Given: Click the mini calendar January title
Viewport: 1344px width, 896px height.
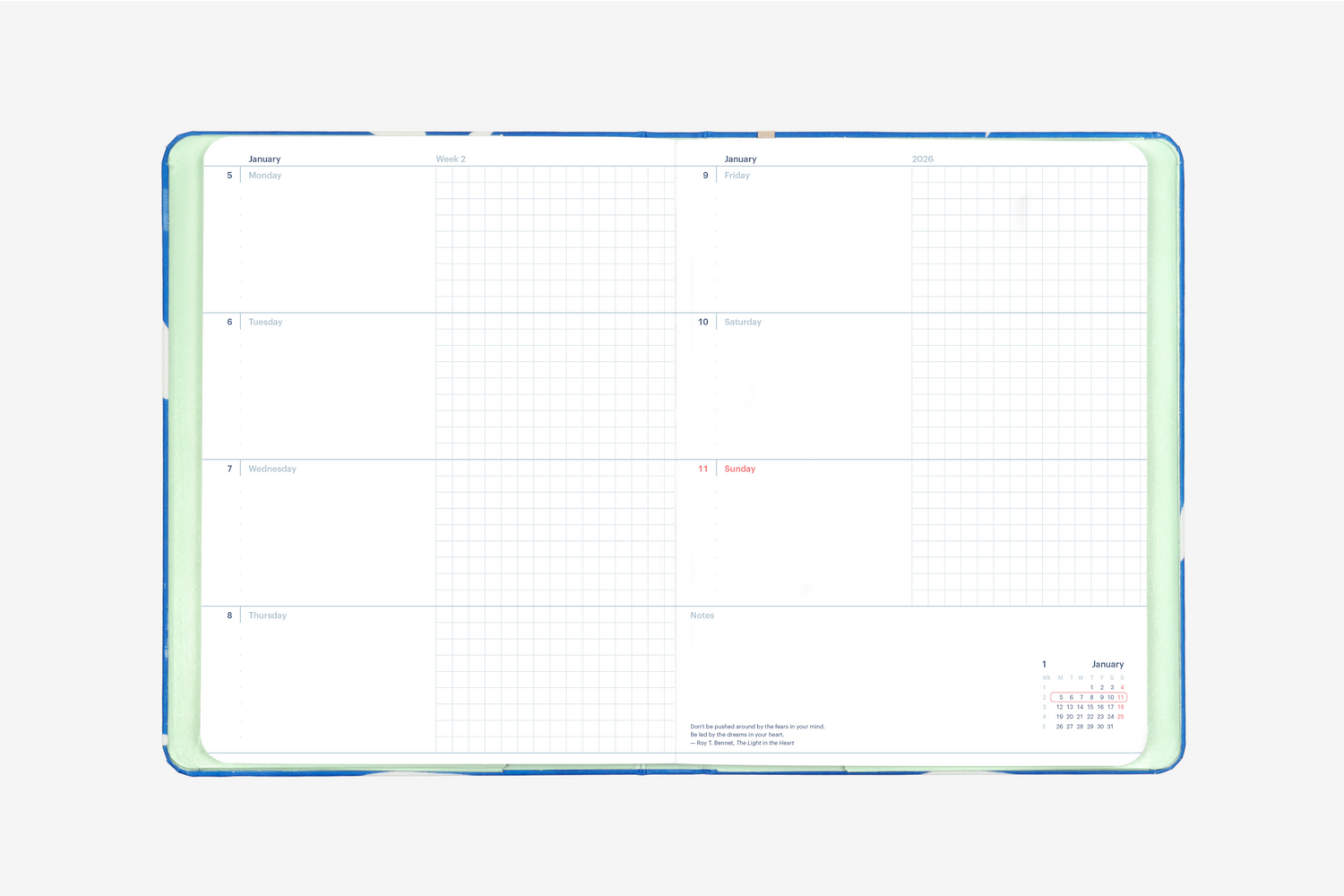Looking at the screenshot, I should point(1107,665).
